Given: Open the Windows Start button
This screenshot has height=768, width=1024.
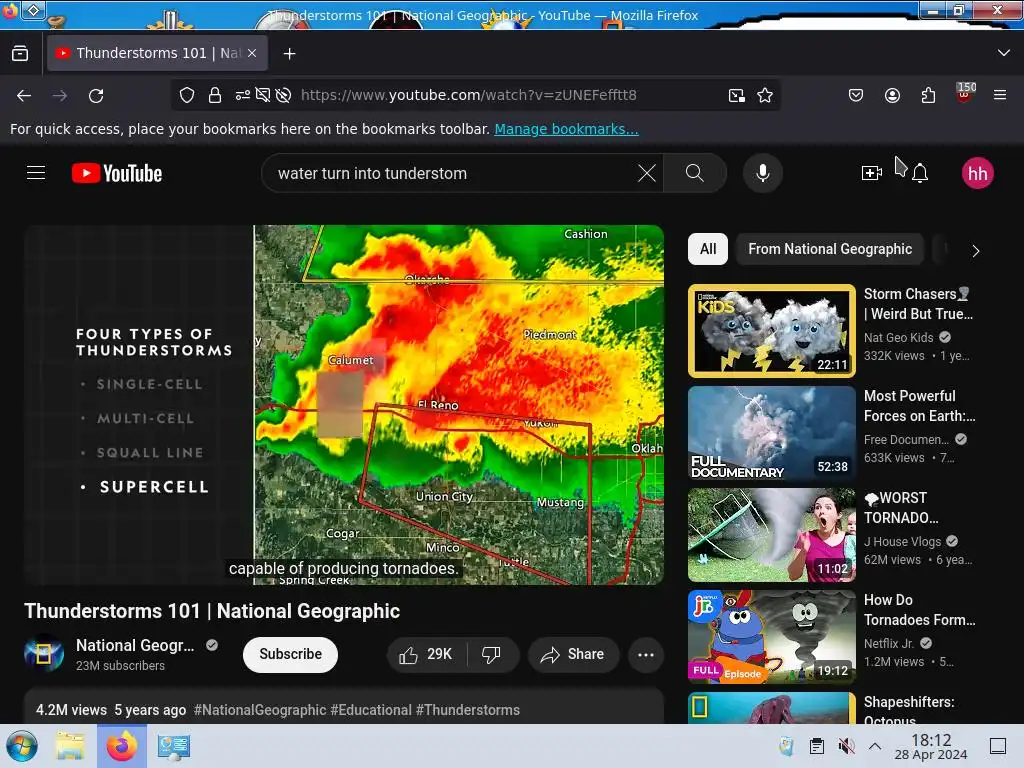Looking at the screenshot, I should pos(22,746).
